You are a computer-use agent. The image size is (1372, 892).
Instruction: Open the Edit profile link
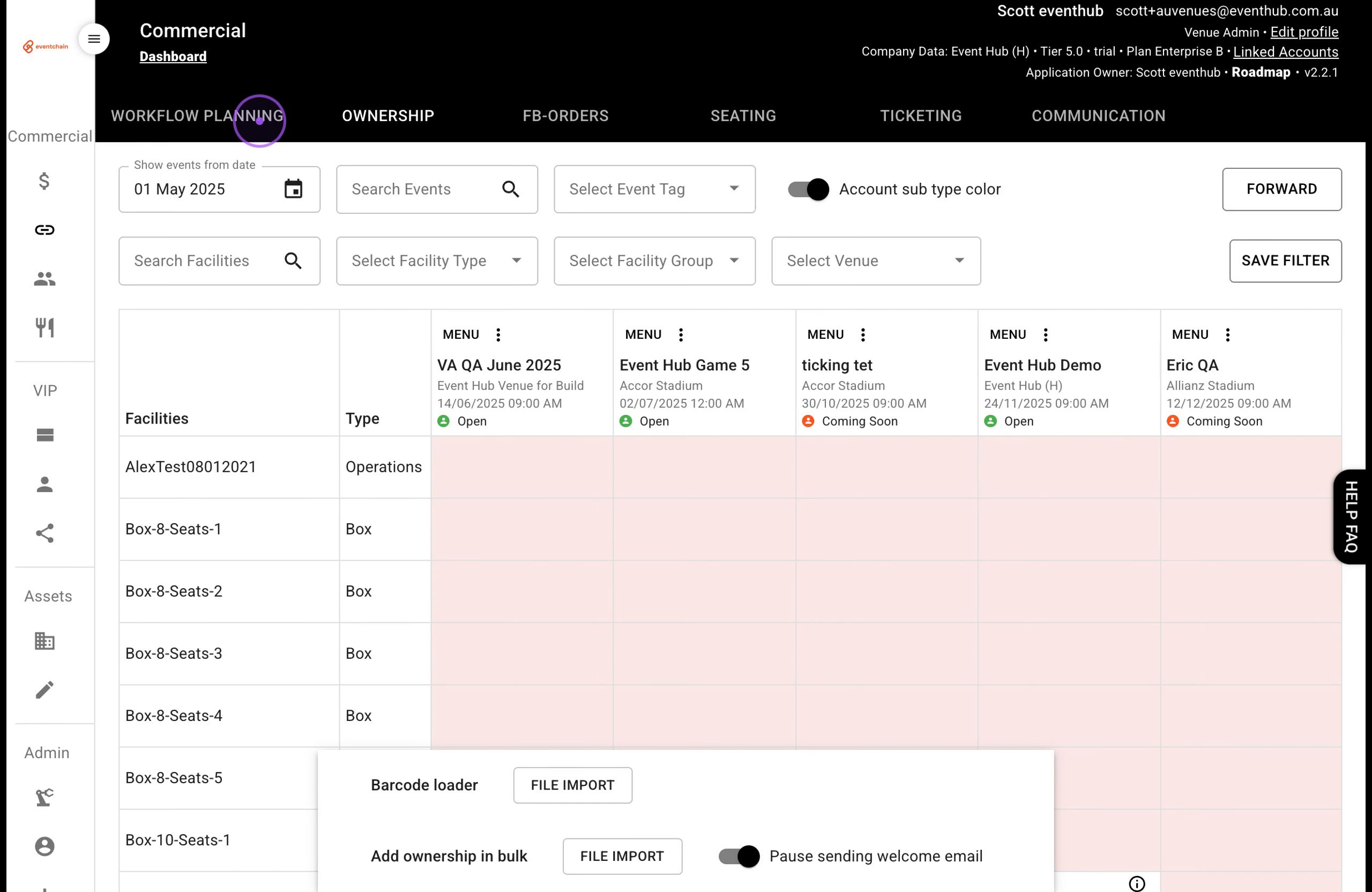1304,32
